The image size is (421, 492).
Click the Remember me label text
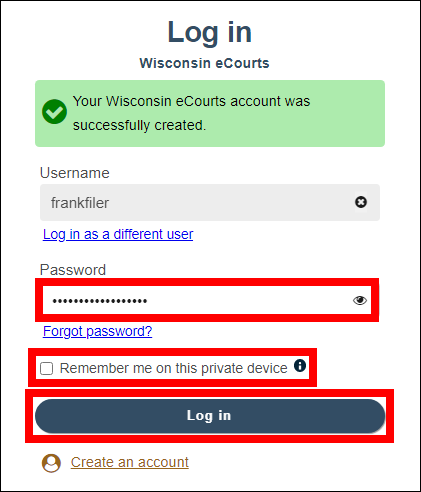point(174,368)
